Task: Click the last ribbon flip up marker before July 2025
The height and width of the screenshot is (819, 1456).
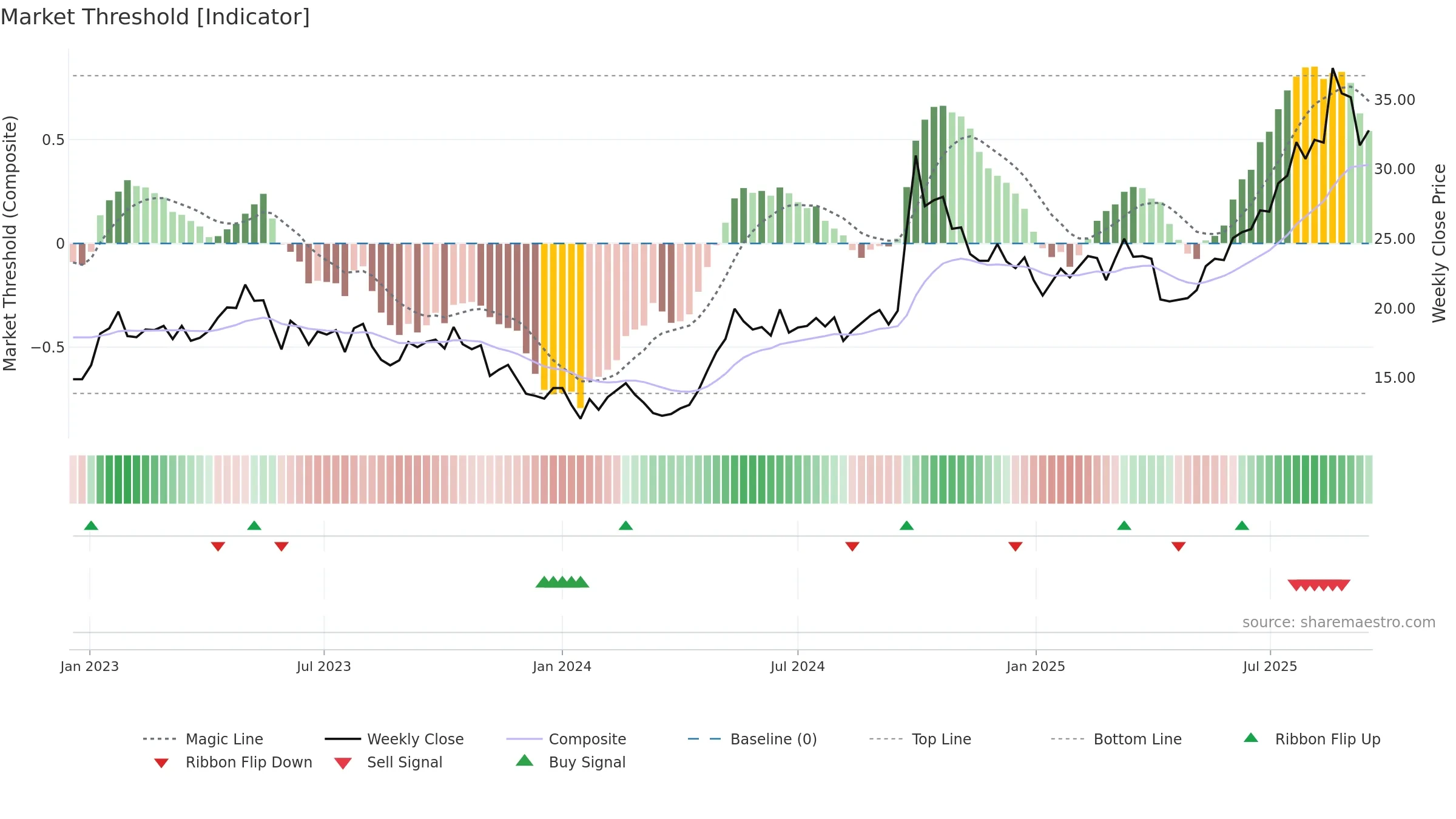Action: pos(1242,525)
